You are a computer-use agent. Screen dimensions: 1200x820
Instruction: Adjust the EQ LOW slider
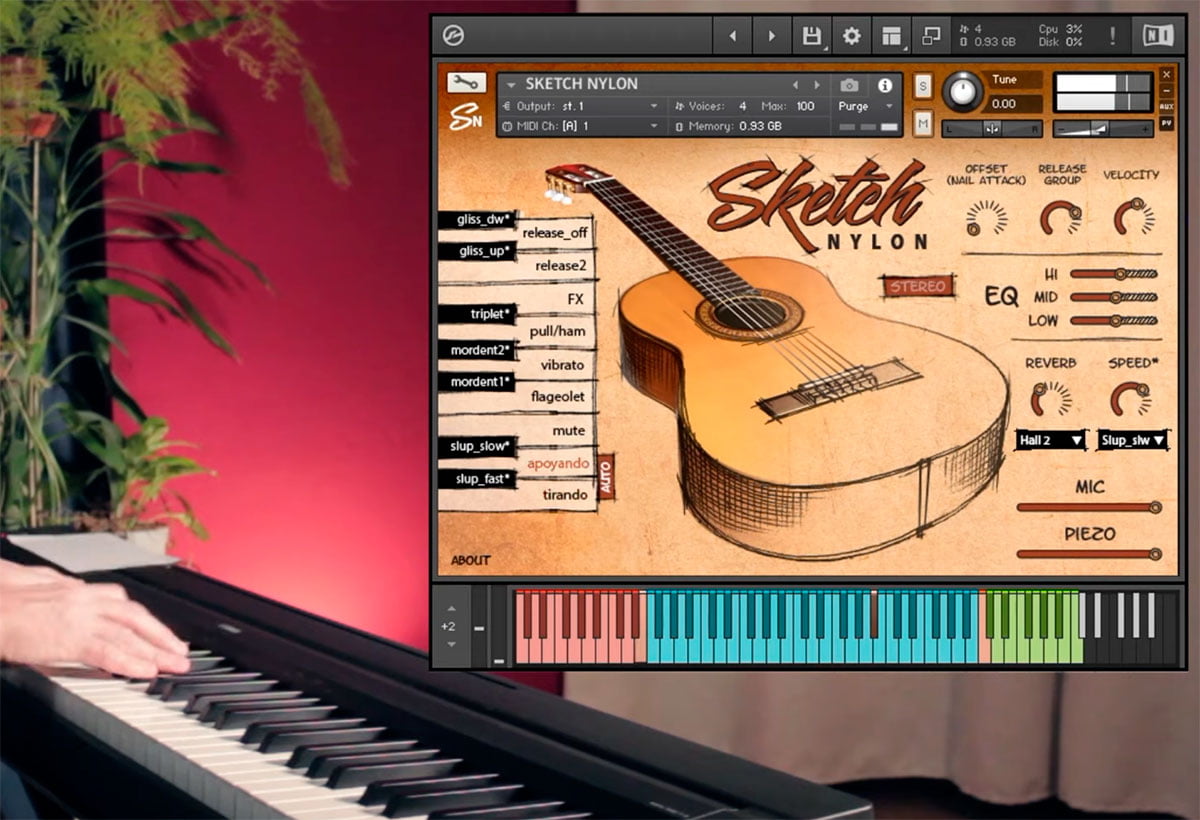pyautogui.click(x=1114, y=321)
